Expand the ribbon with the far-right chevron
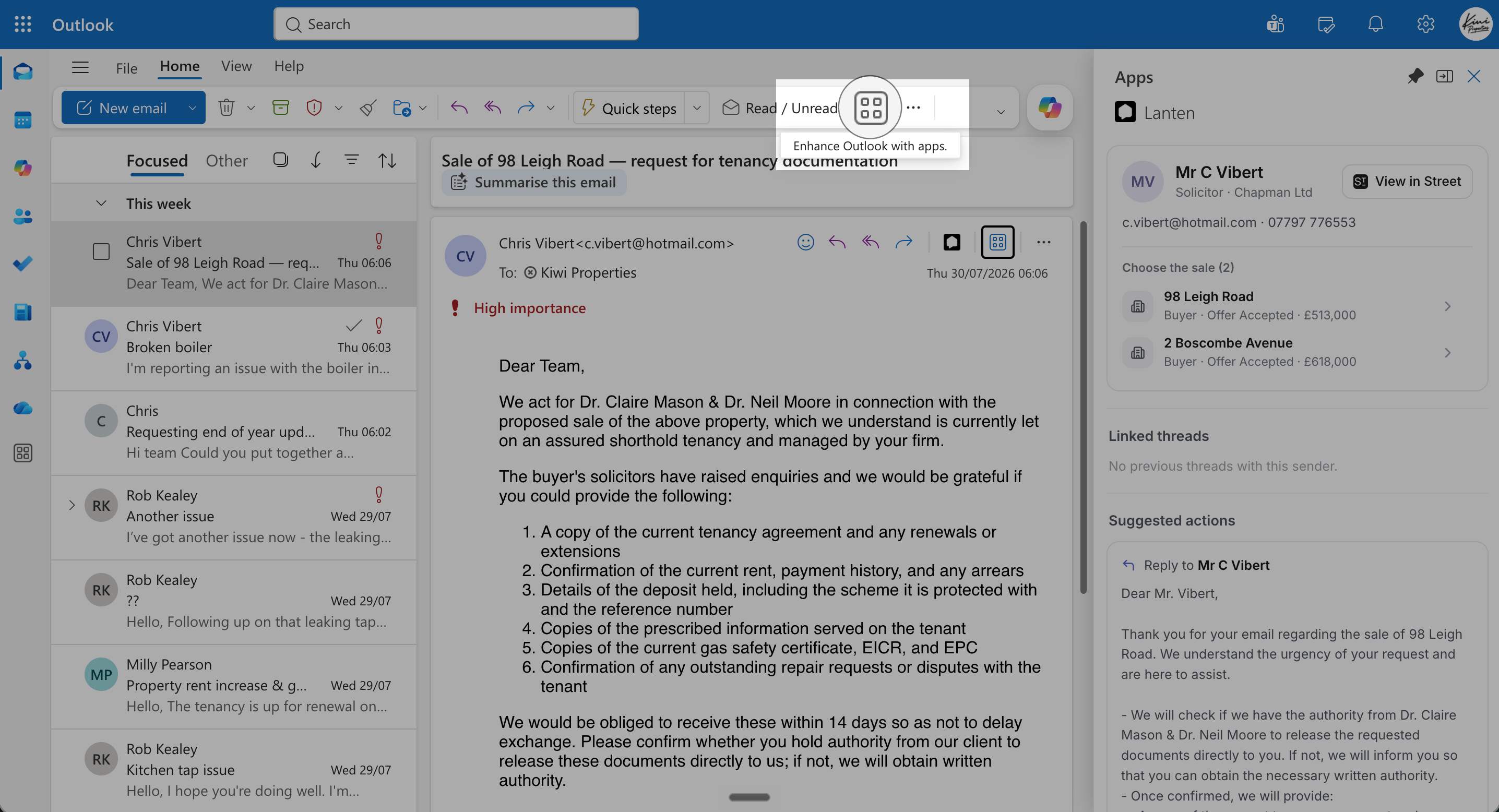Screen dimensions: 1499x812 point(1001,112)
